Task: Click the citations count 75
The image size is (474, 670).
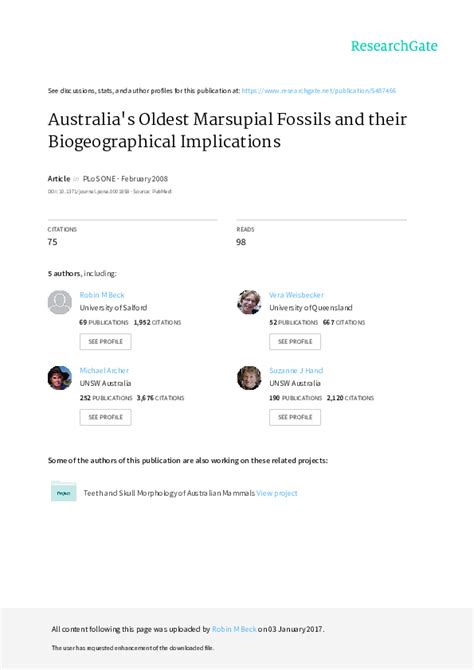Action: coord(52,242)
